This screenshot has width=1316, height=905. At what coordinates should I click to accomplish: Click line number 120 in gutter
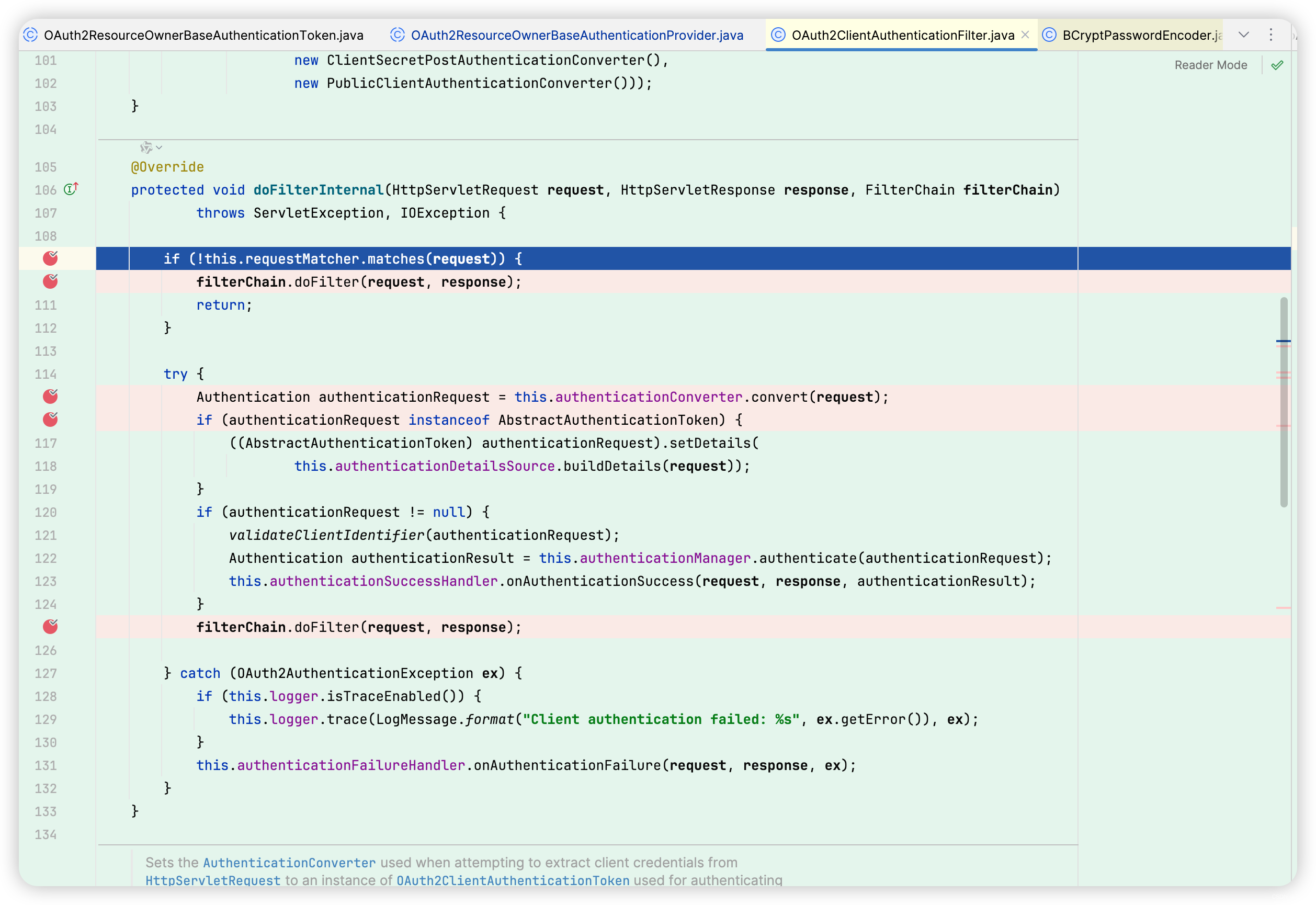click(46, 512)
